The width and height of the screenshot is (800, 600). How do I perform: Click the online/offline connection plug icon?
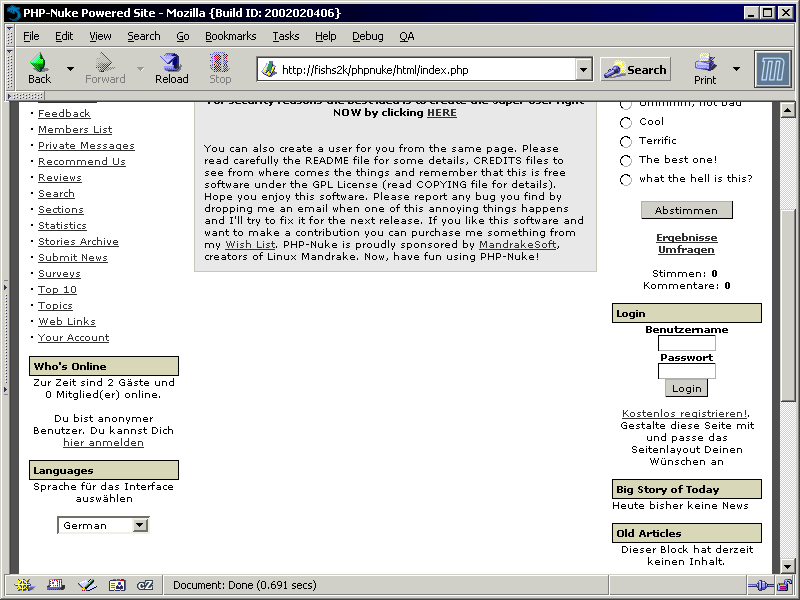pos(760,585)
